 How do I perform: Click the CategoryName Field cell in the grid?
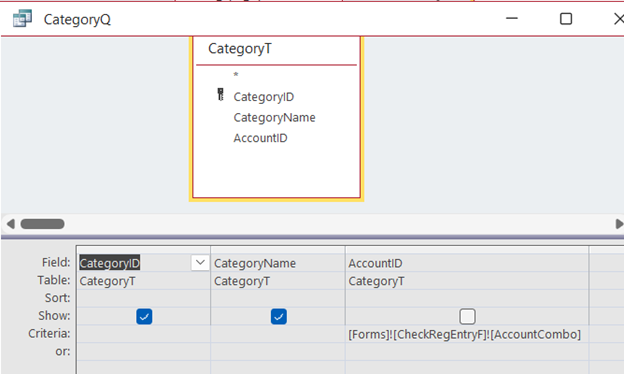[278, 263]
